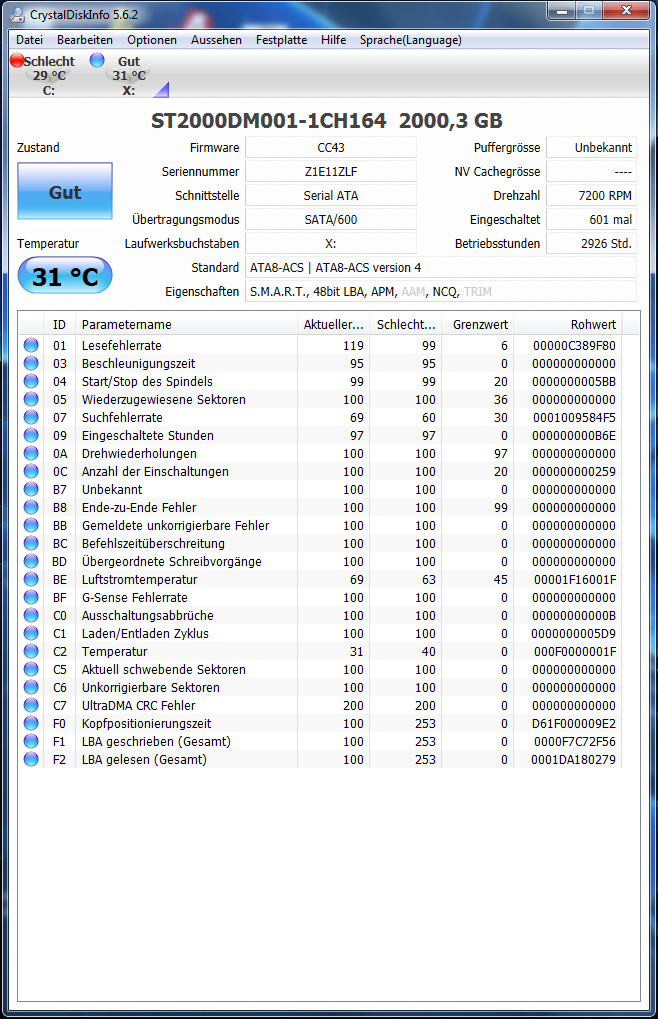Screen dimensions: 658x1019
Task: Open the Bearbeiten menu
Action: pos(84,40)
